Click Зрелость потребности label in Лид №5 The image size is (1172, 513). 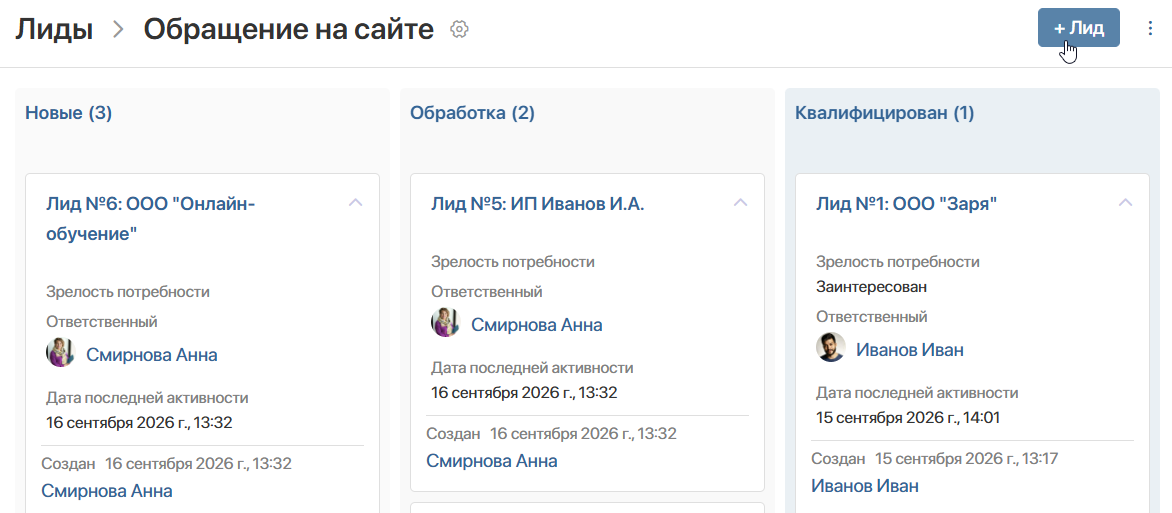point(513,262)
